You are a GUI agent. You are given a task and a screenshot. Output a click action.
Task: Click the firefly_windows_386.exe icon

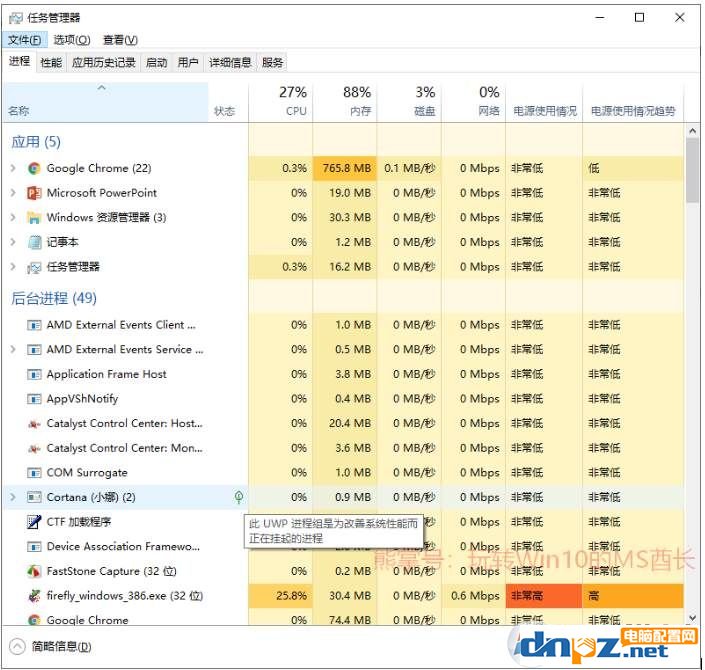point(34,596)
